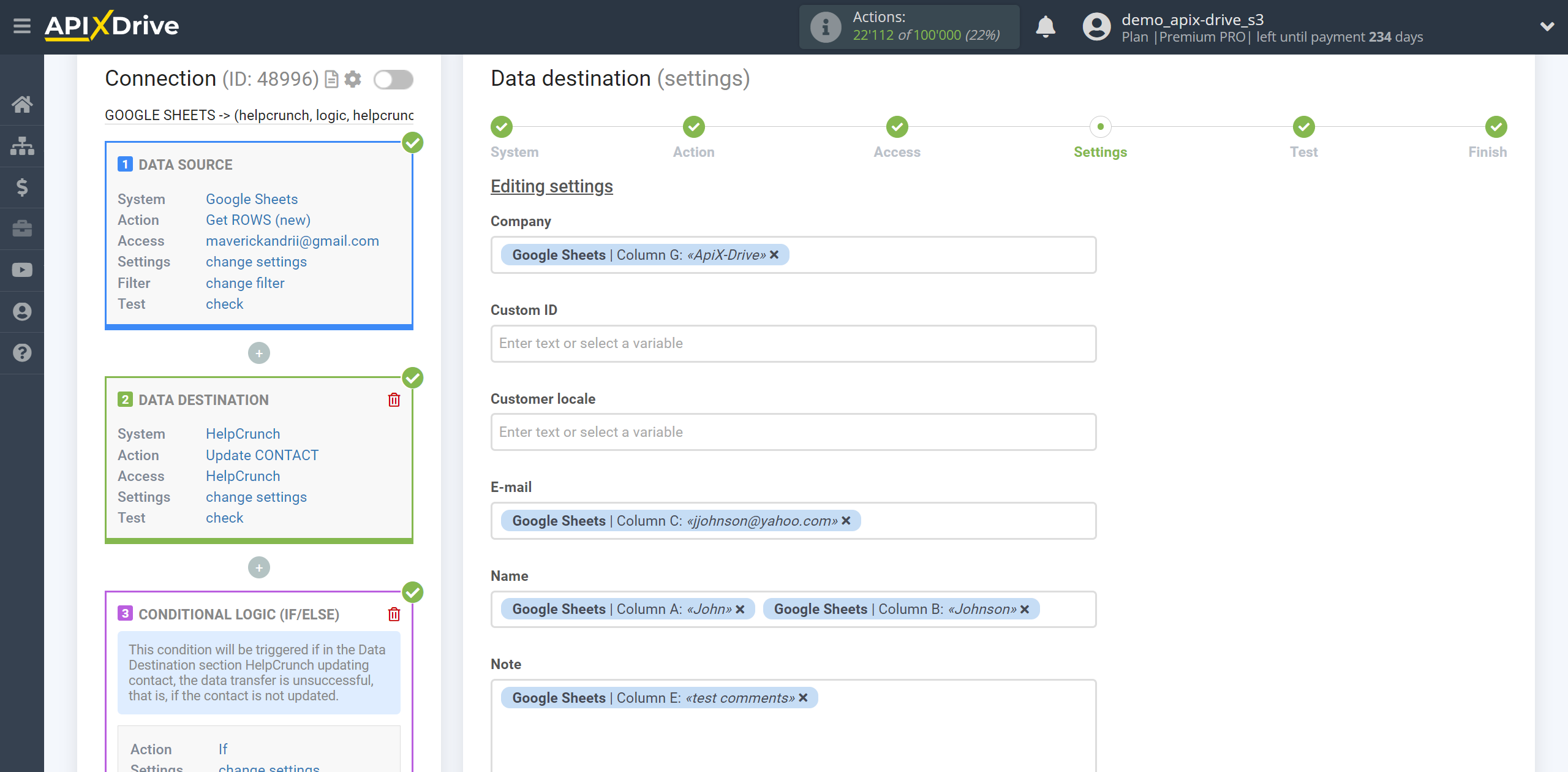1568x772 pixels.
Task: Select CONDITIONAL LOGIC (IF/ELSE) block header
Action: (x=239, y=615)
